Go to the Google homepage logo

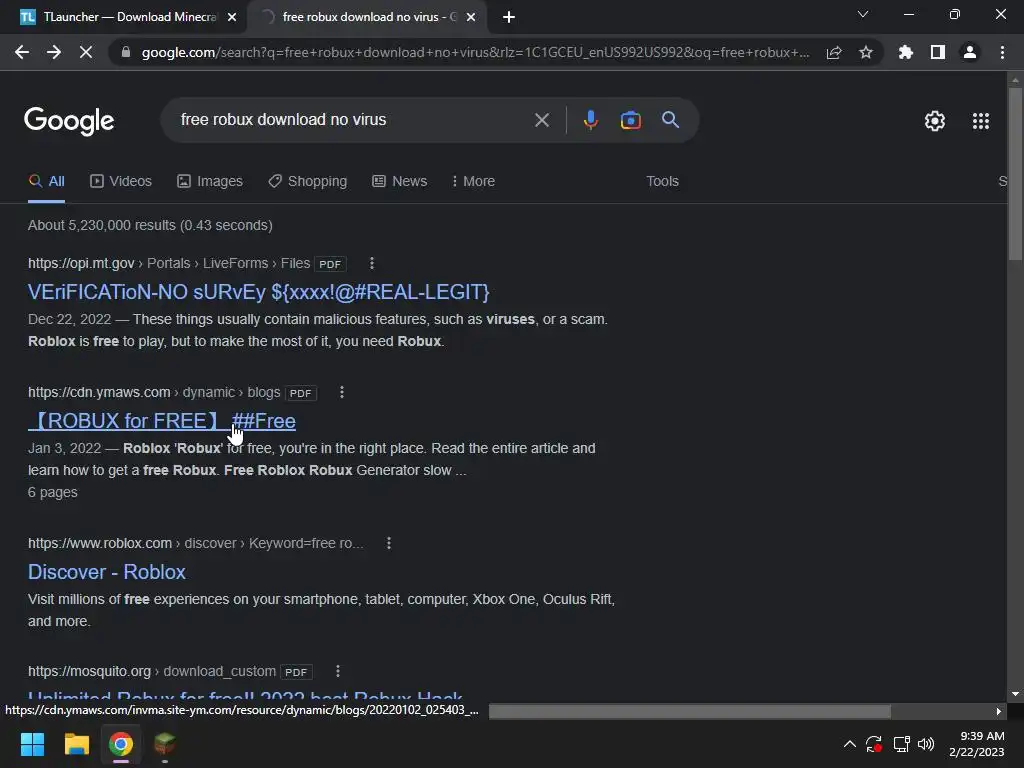(69, 121)
